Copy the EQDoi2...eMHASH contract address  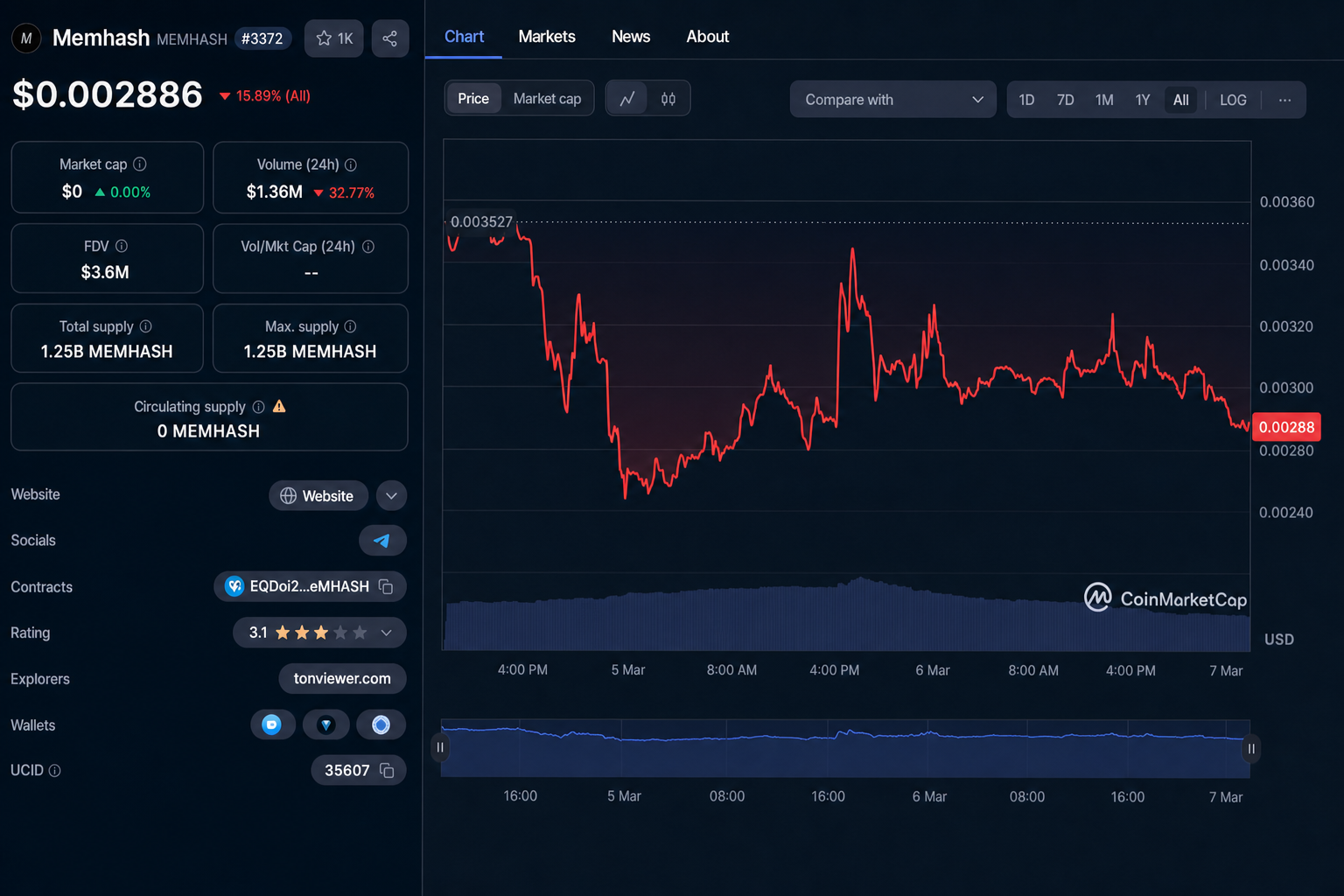pos(386,586)
